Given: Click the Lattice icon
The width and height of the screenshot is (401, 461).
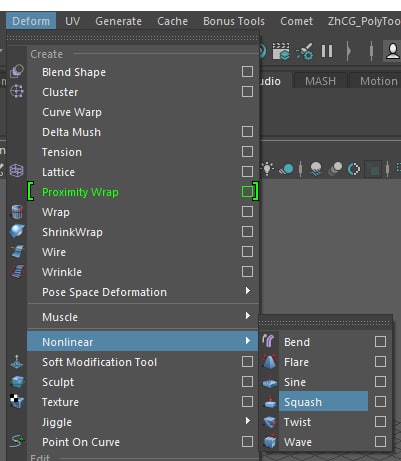Looking at the screenshot, I should [x=17, y=171].
